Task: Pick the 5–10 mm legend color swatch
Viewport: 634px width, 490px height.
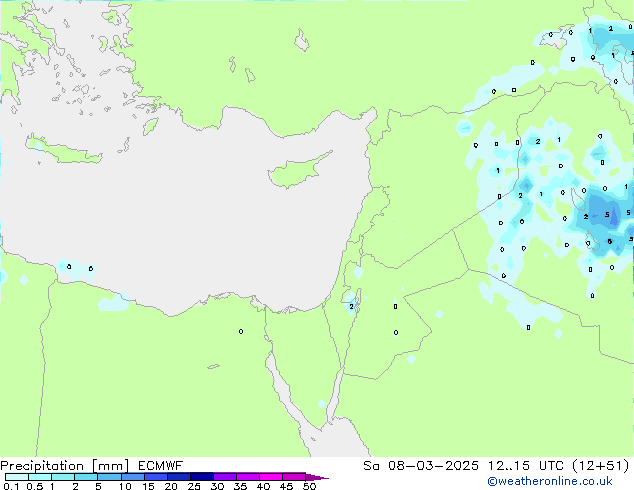Action: (x=109, y=477)
